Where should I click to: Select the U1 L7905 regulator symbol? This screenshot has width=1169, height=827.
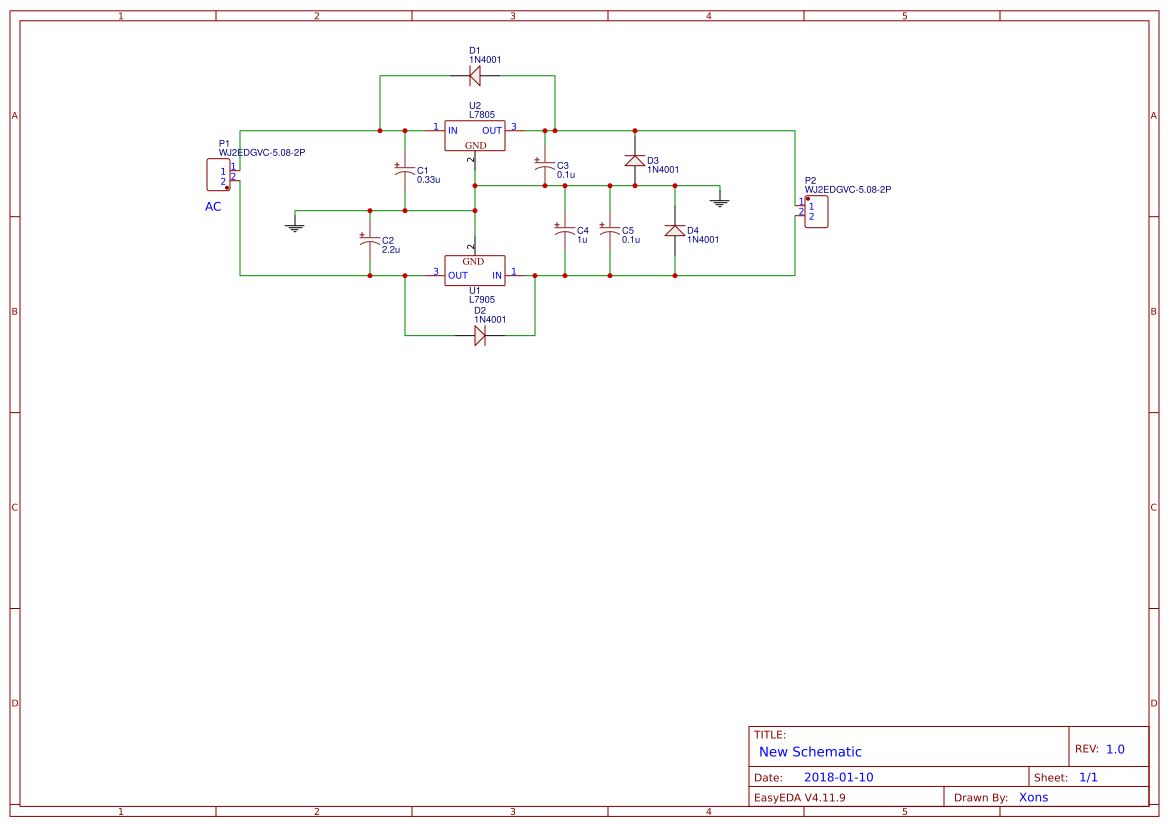pos(477,269)
